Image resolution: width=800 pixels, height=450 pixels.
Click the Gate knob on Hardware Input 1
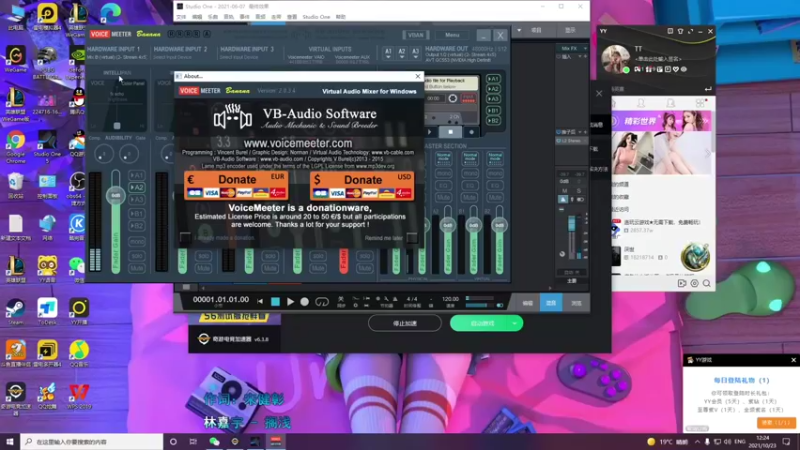129,154
